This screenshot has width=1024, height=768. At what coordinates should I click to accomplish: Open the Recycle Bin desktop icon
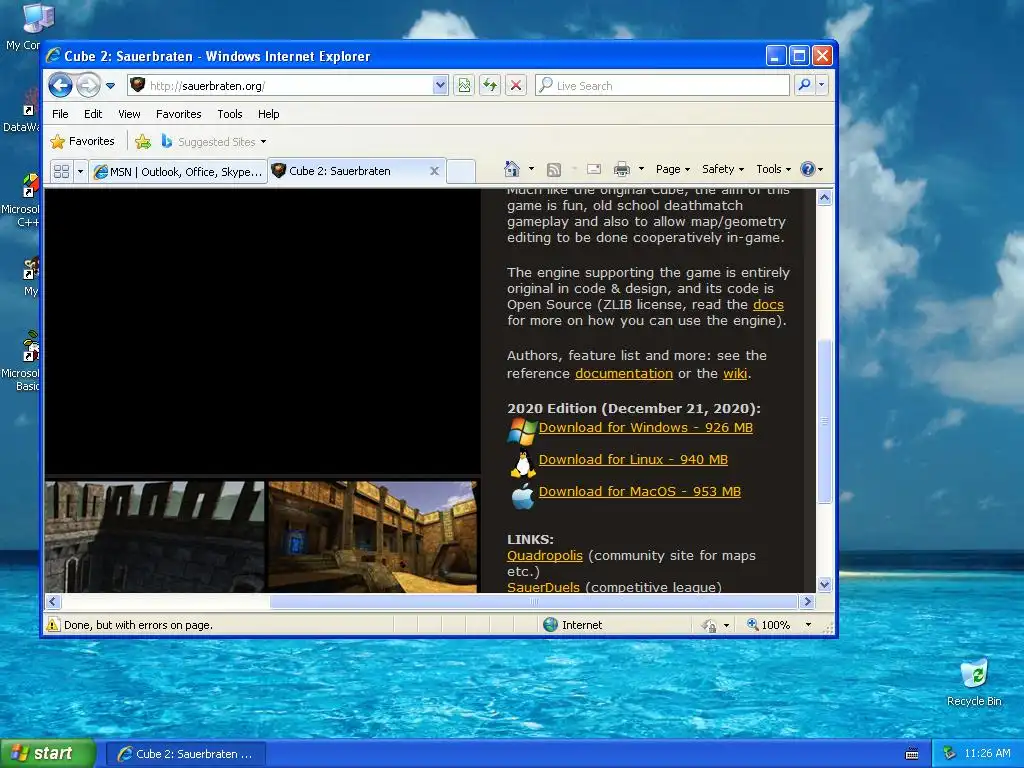[x=974, y=683]
